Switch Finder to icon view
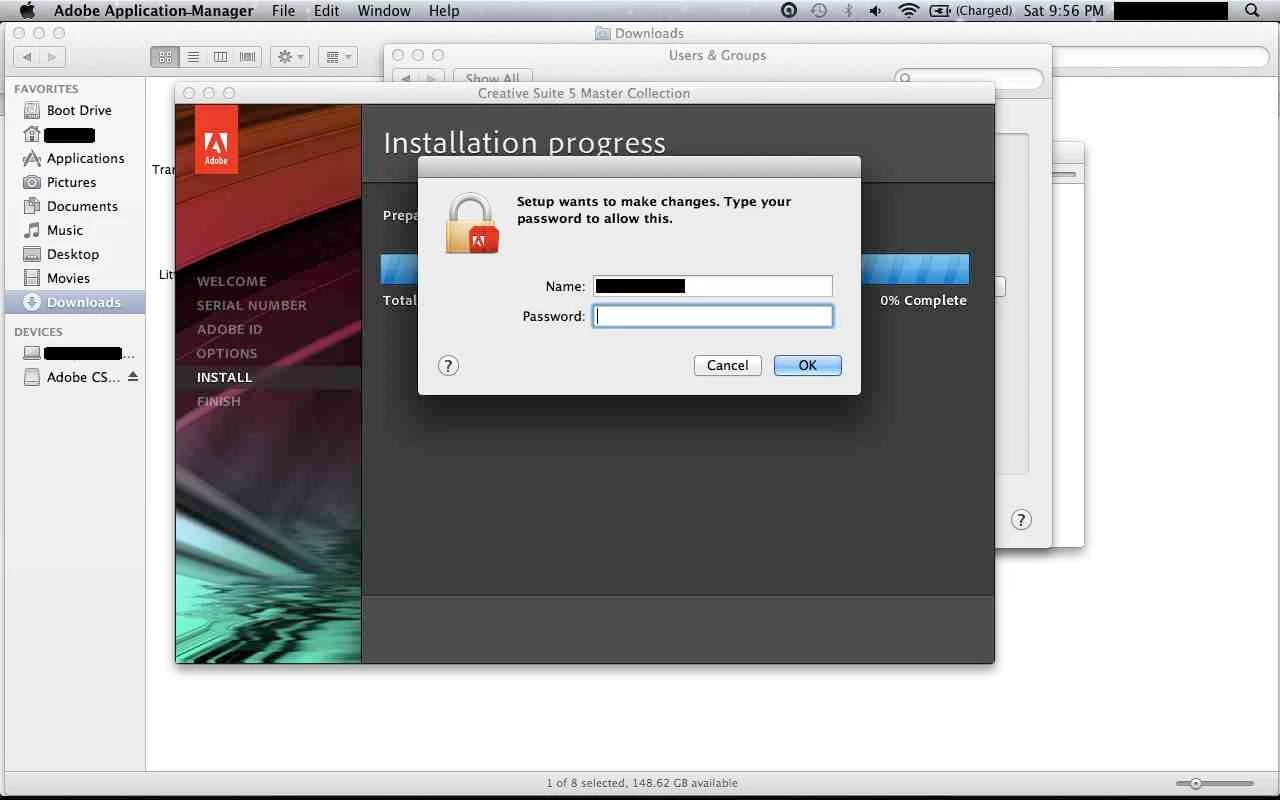The height and width of the screenshot is (800, 1280). tap(165, 57)
